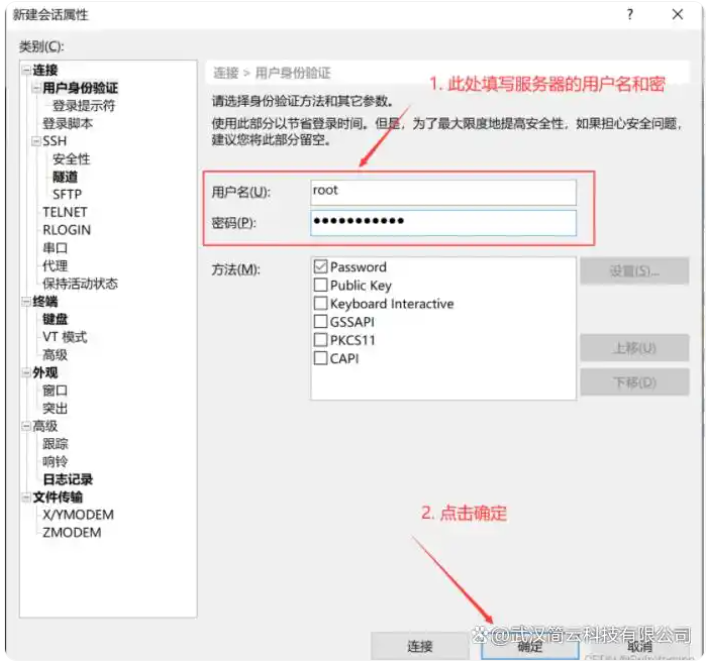Collapse the 终端 category node
714x663 pixels.
(x=26, y=301)
